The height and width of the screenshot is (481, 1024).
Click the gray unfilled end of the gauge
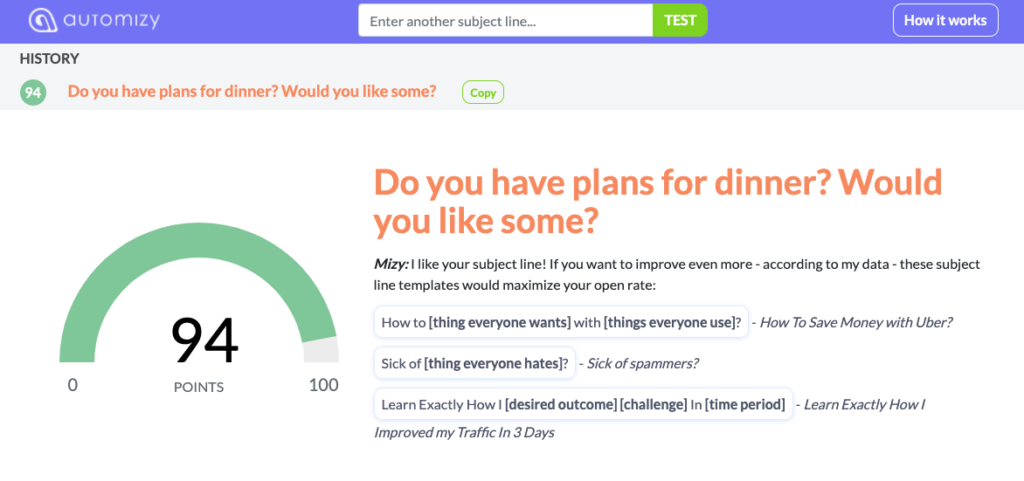point(322,350)
